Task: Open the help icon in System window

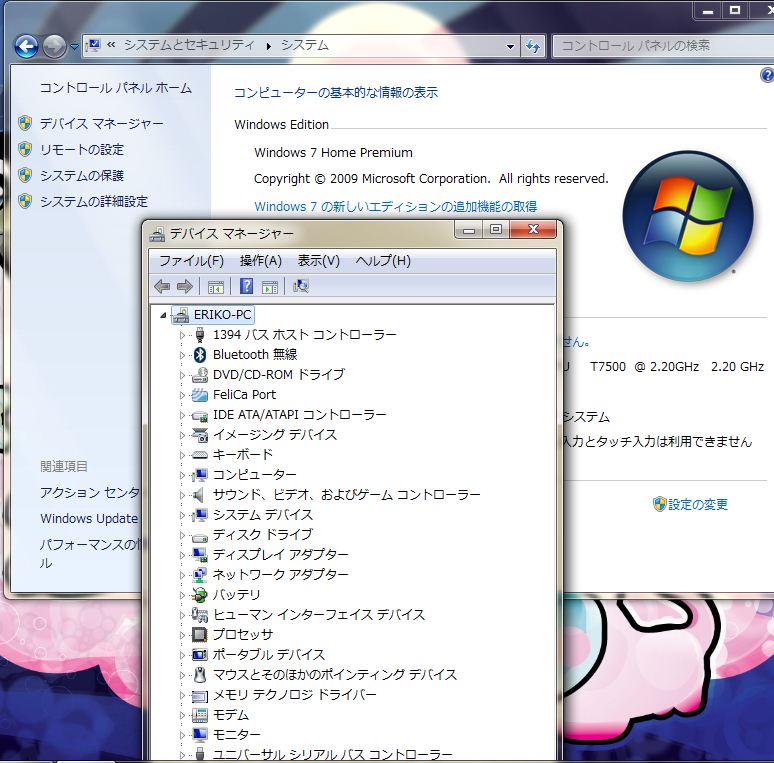Action: click(767, 75)
